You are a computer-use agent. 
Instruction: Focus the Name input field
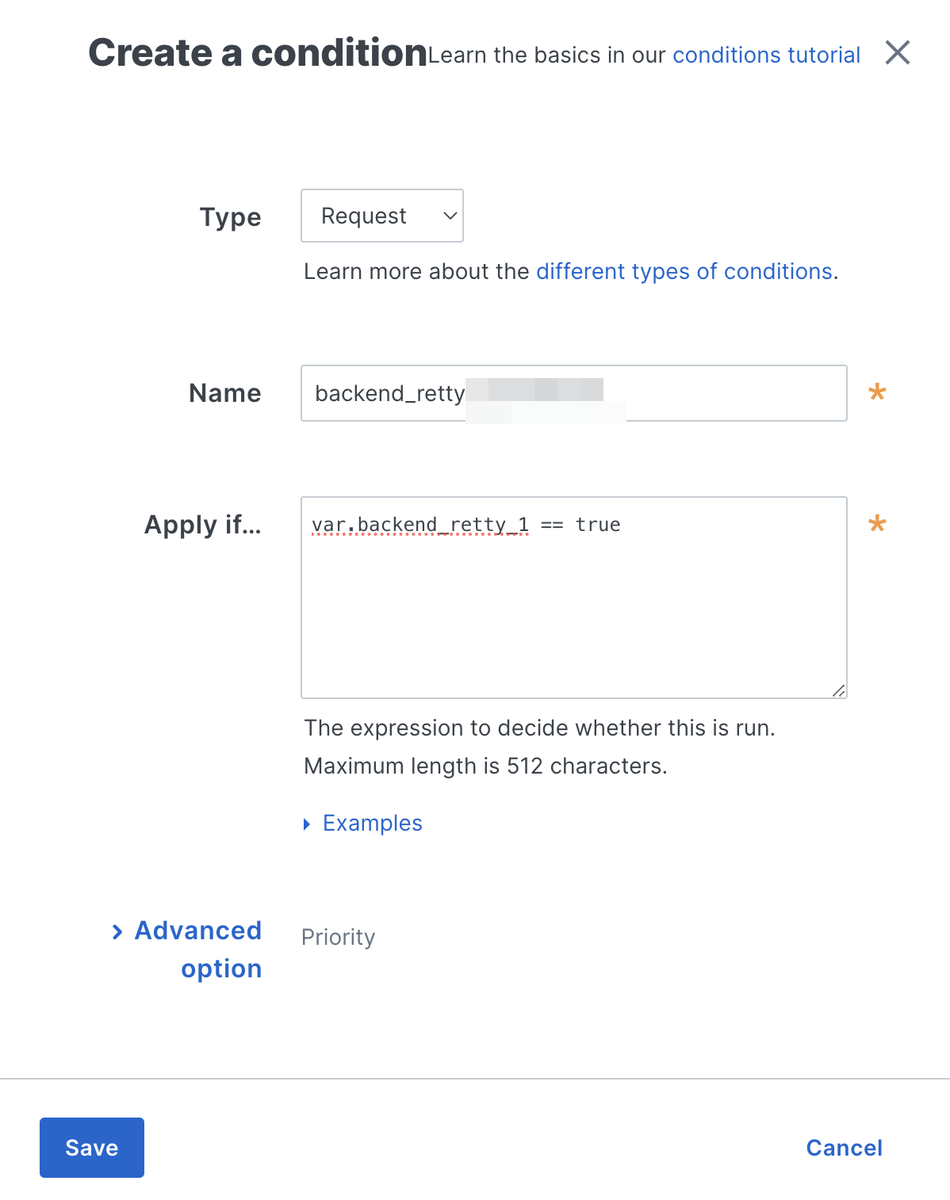pos(574,393)
